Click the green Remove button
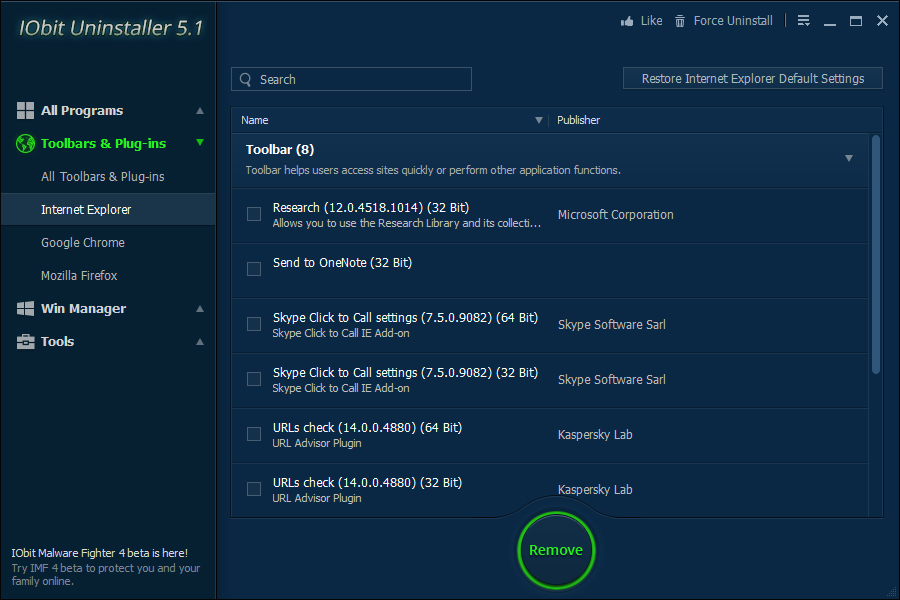This screenshot has height=600, width=900. tap(556, 550)
